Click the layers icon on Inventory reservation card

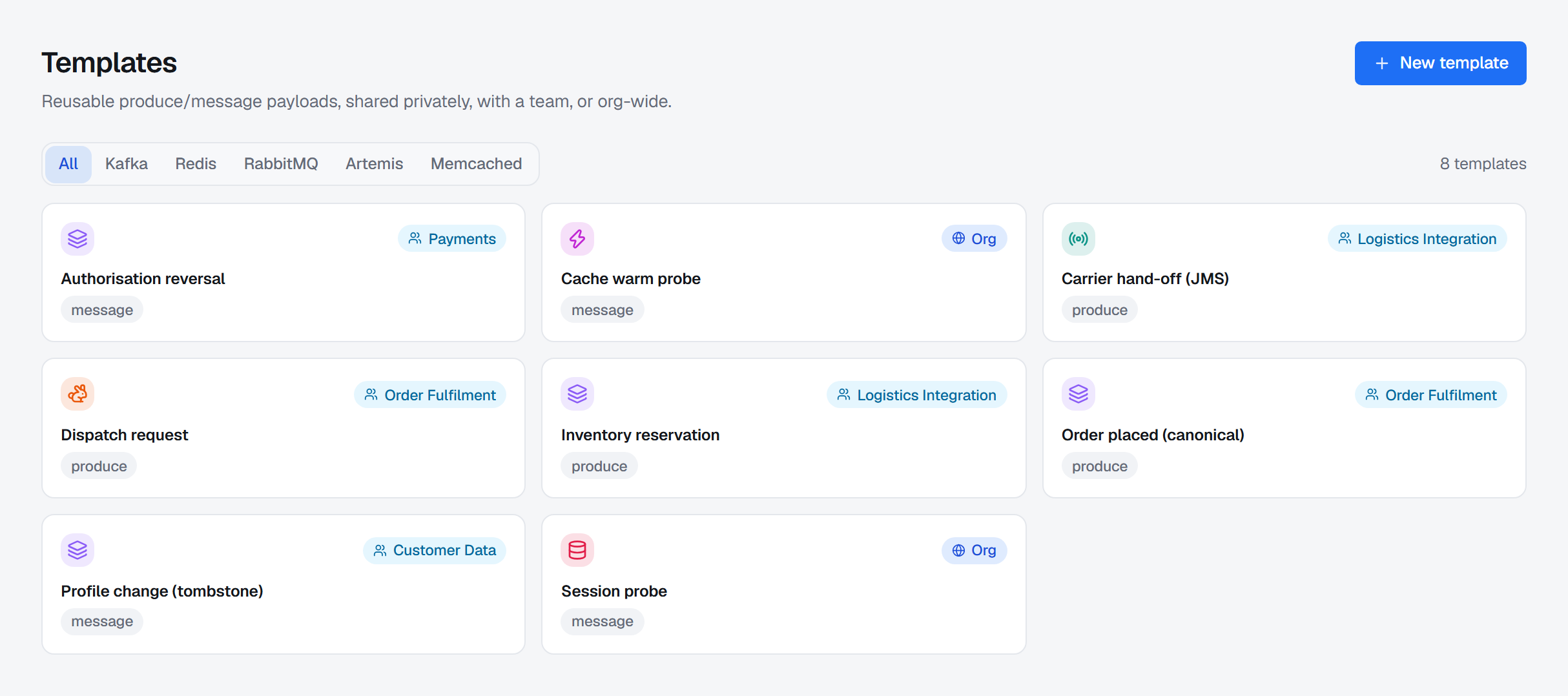[577, 394]
